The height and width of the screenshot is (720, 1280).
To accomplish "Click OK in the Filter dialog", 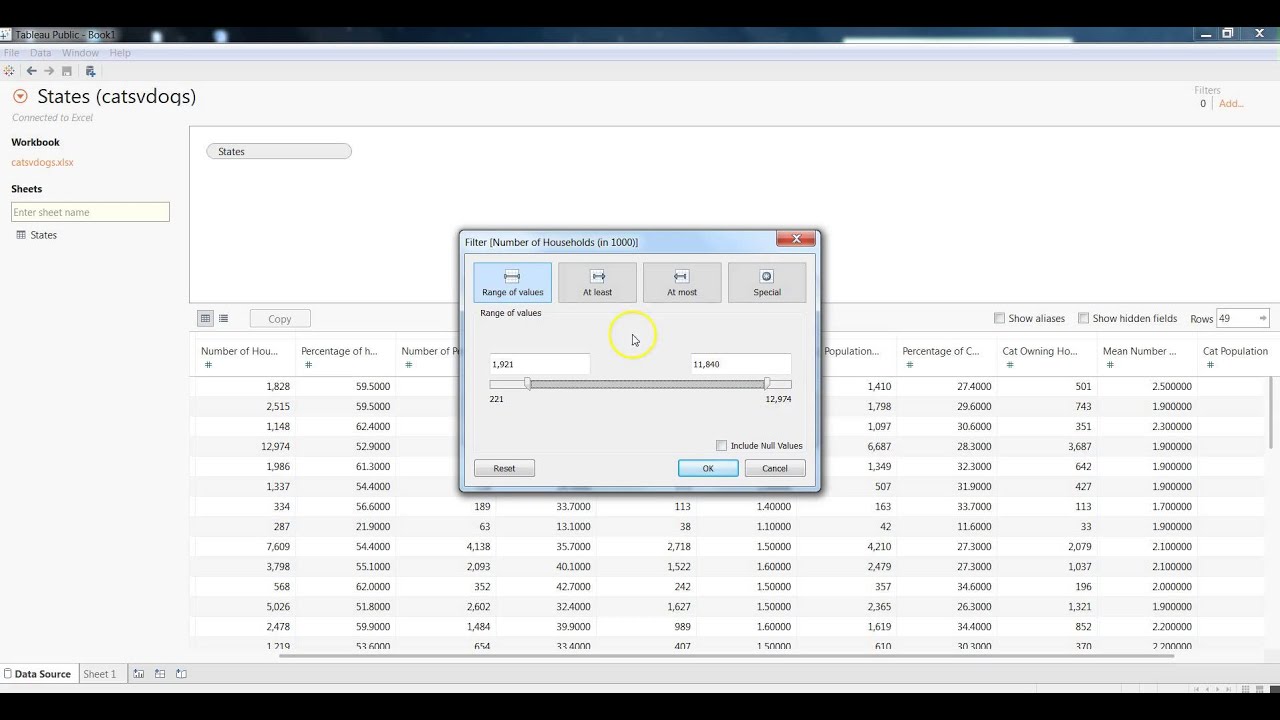I will tap(708, 468).
